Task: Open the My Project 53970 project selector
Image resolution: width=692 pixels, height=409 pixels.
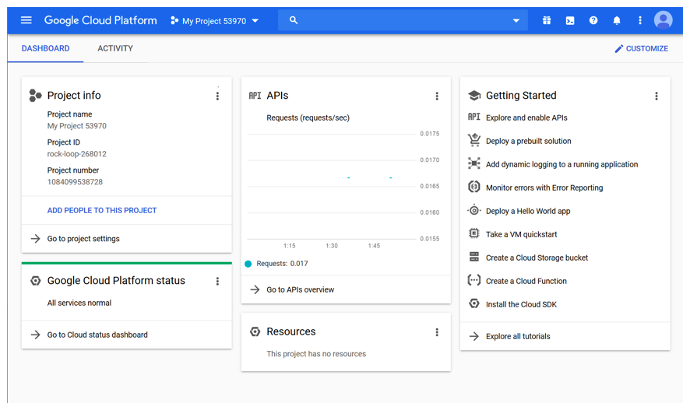Action: click(x=214, y=21)
